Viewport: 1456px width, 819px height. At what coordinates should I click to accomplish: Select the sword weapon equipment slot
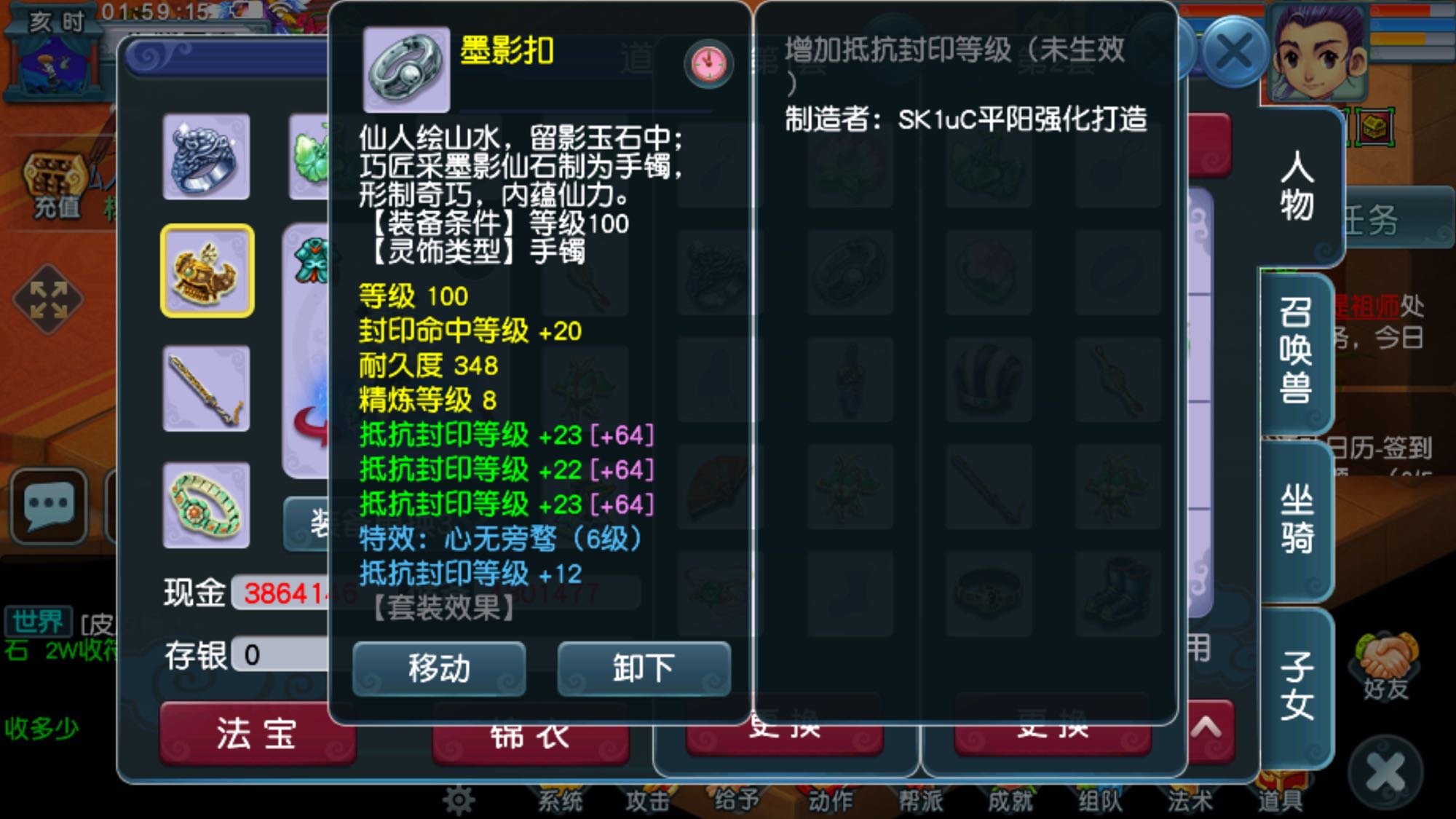206,389
